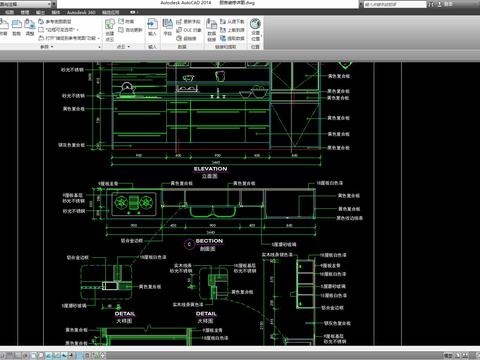Click the Data Link (数据链接) icon

click(212, 30)
